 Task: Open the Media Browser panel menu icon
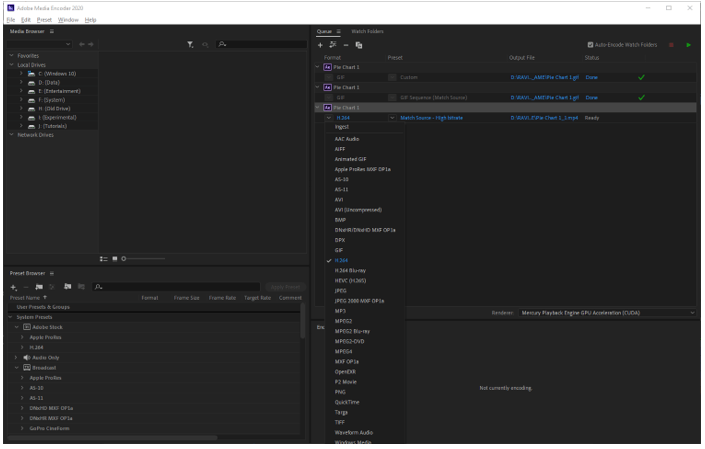pos(52,31)
